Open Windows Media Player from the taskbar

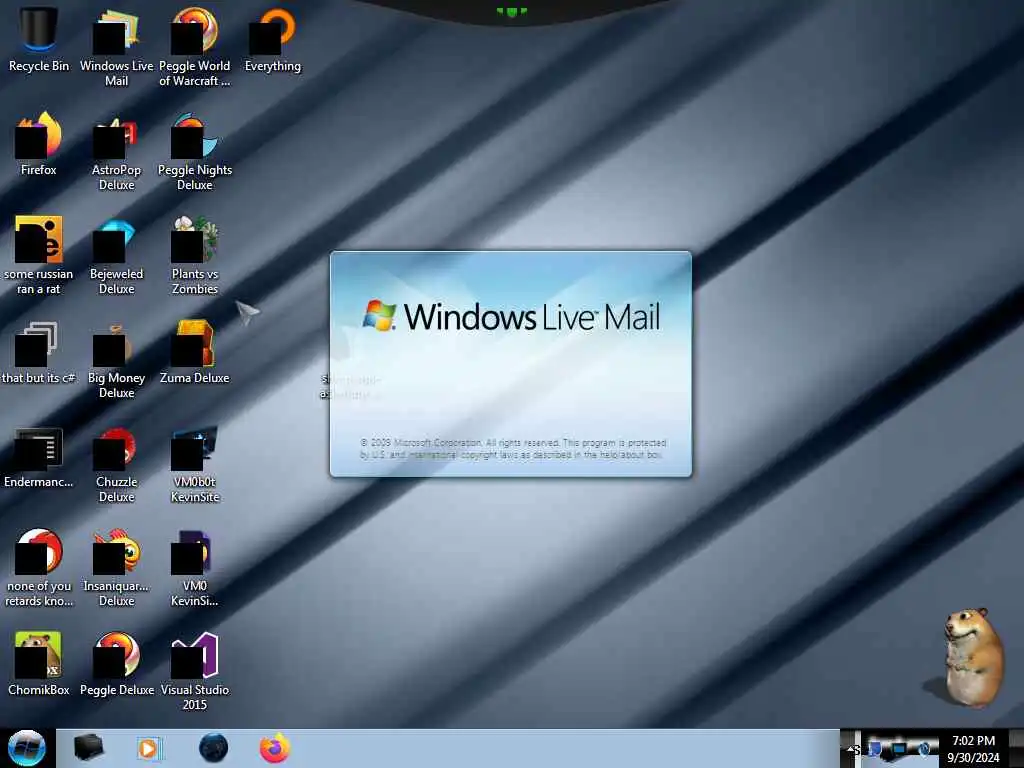click(x=149, y=748)
